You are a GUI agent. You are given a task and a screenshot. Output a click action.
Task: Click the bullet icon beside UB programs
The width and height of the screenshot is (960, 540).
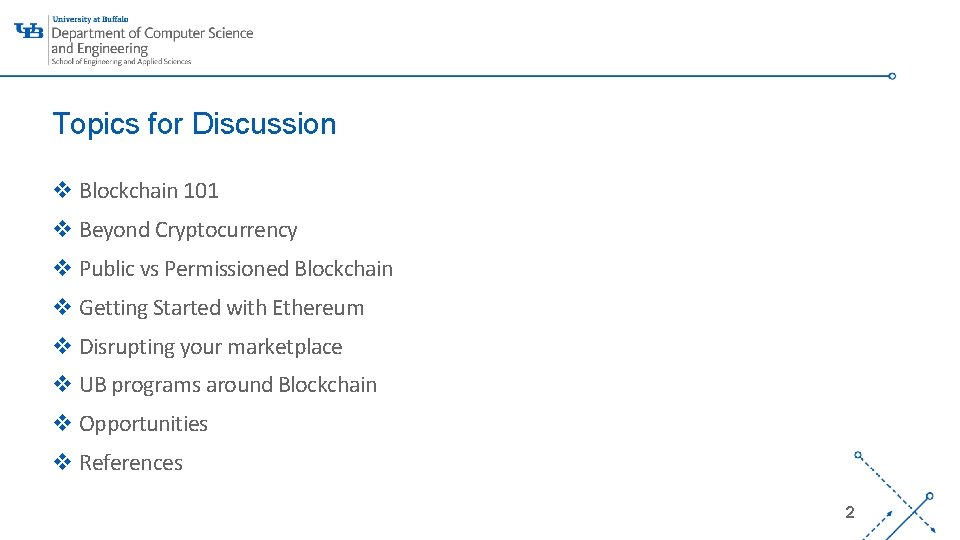coord(62,384)
